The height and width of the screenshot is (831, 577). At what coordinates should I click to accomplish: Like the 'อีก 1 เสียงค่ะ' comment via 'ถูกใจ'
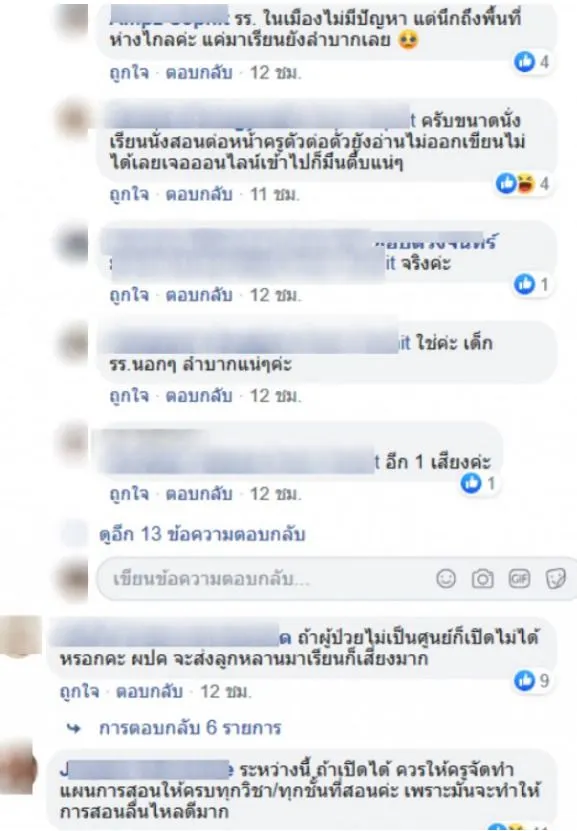[x=129, y=494]
